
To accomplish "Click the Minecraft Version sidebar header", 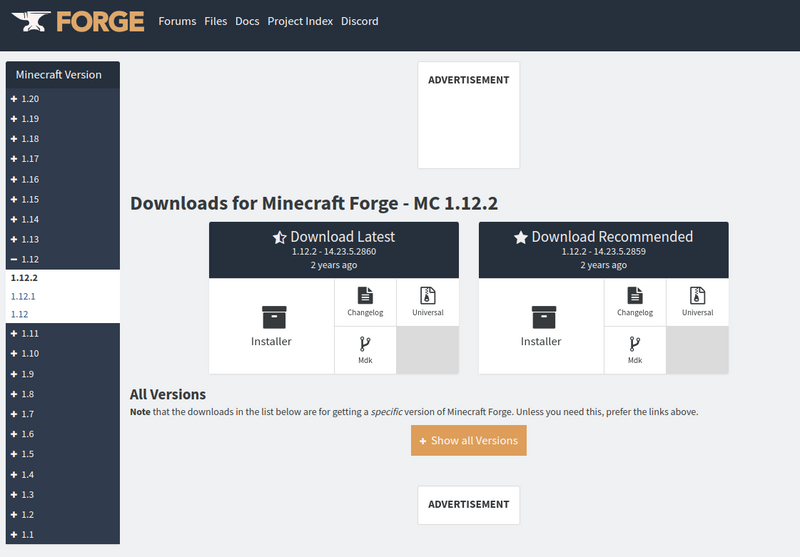I will [x=63, y=75].
